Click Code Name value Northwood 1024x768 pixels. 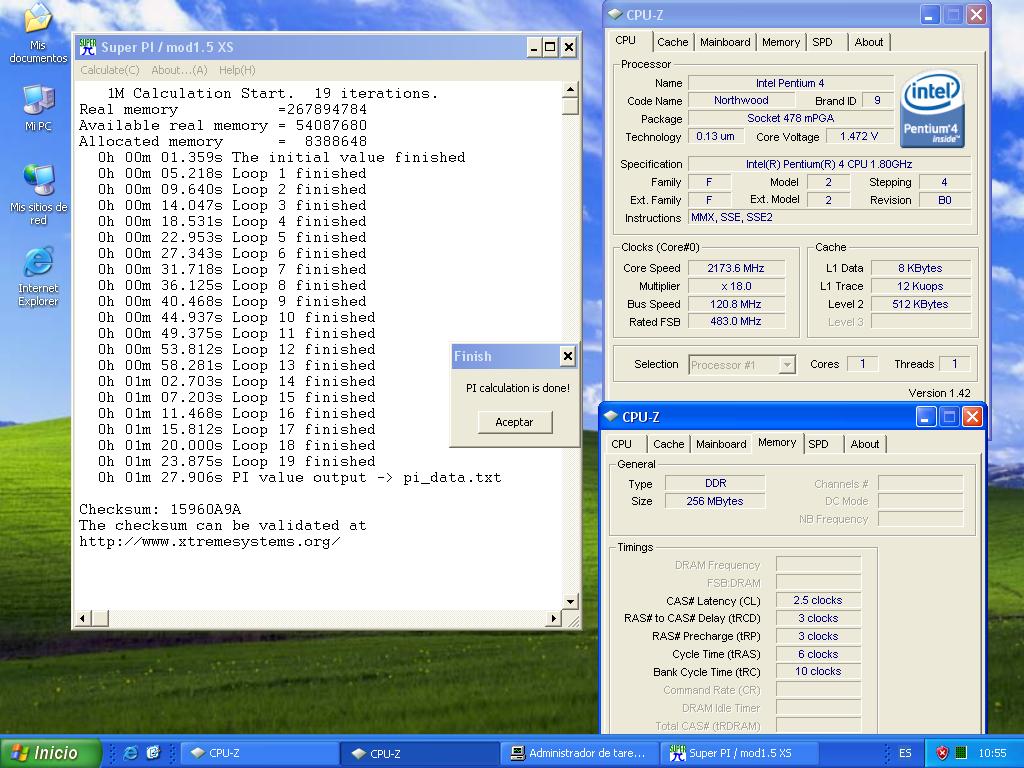tap(741, 100)
